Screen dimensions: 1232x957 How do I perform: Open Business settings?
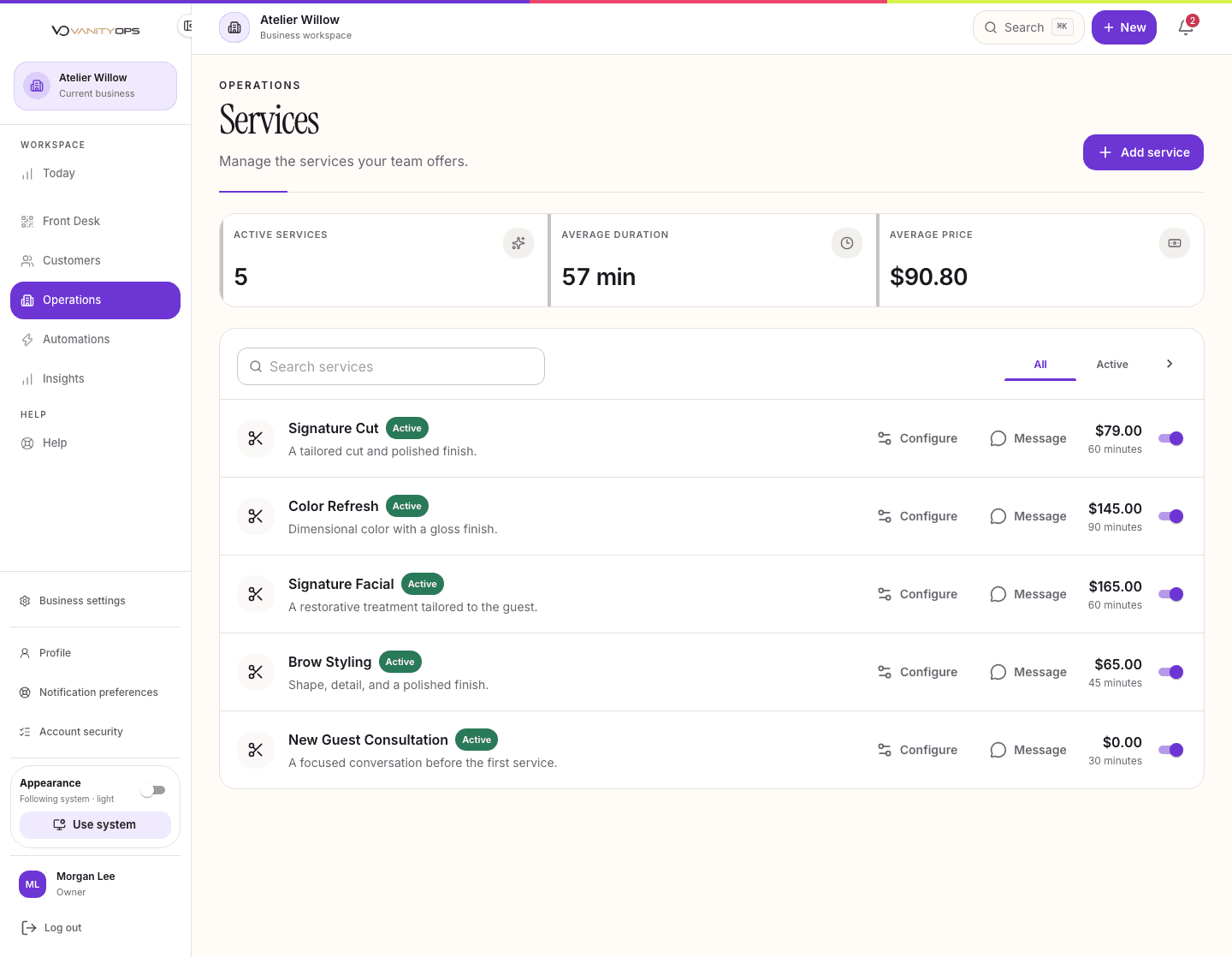pos(95,601)
